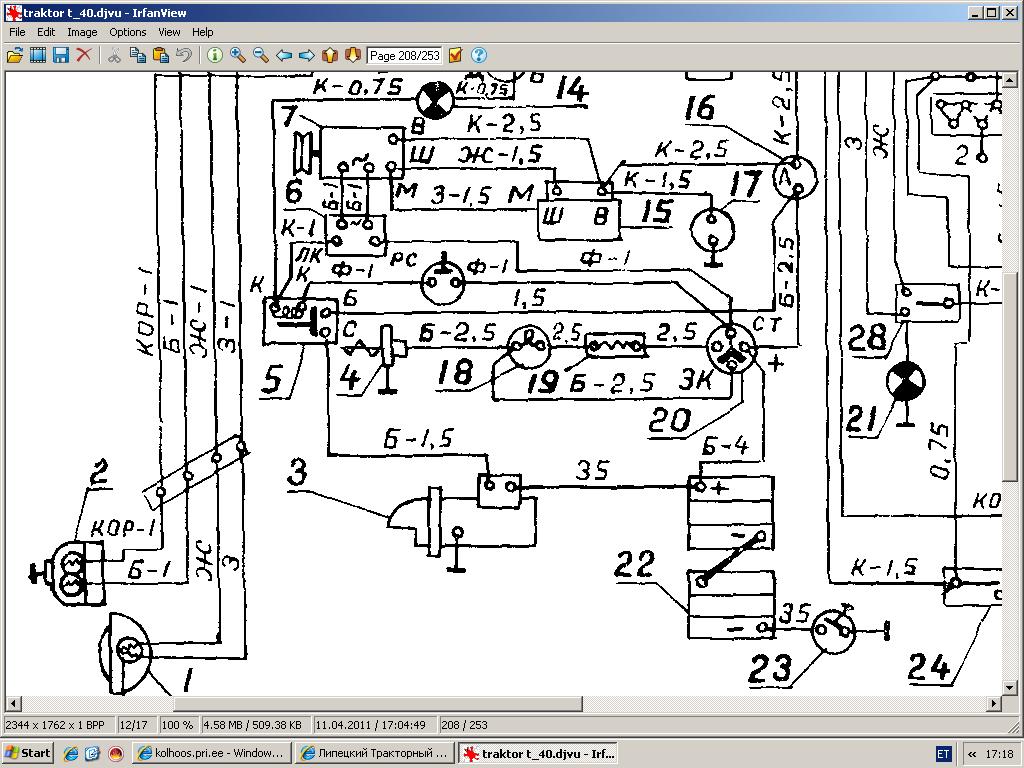
Task: Open the Slideshow filmstrip icon
Action: click(38, 55)
